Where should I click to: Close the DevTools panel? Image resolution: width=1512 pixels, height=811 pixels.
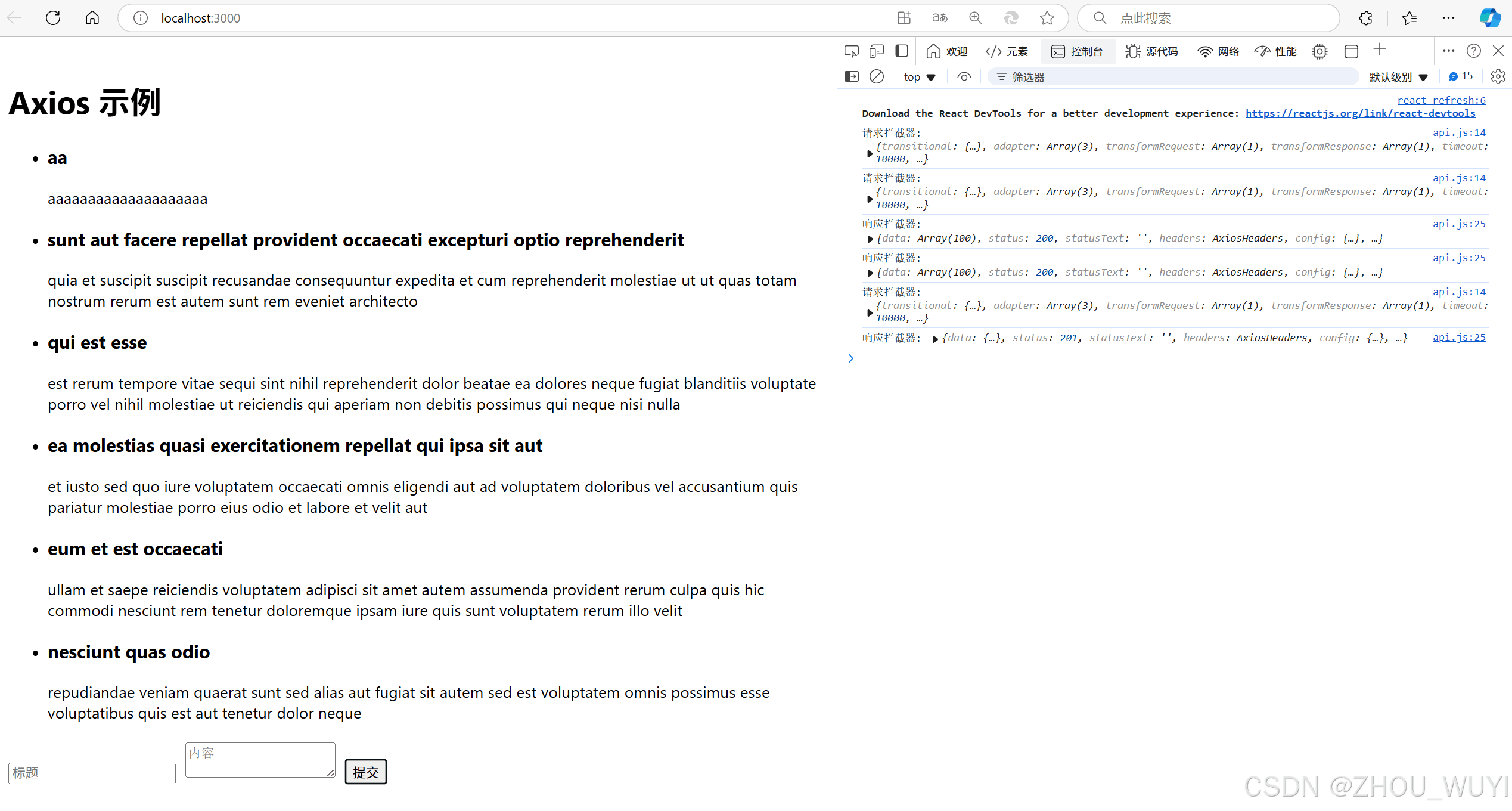[x=1498, y=51]
